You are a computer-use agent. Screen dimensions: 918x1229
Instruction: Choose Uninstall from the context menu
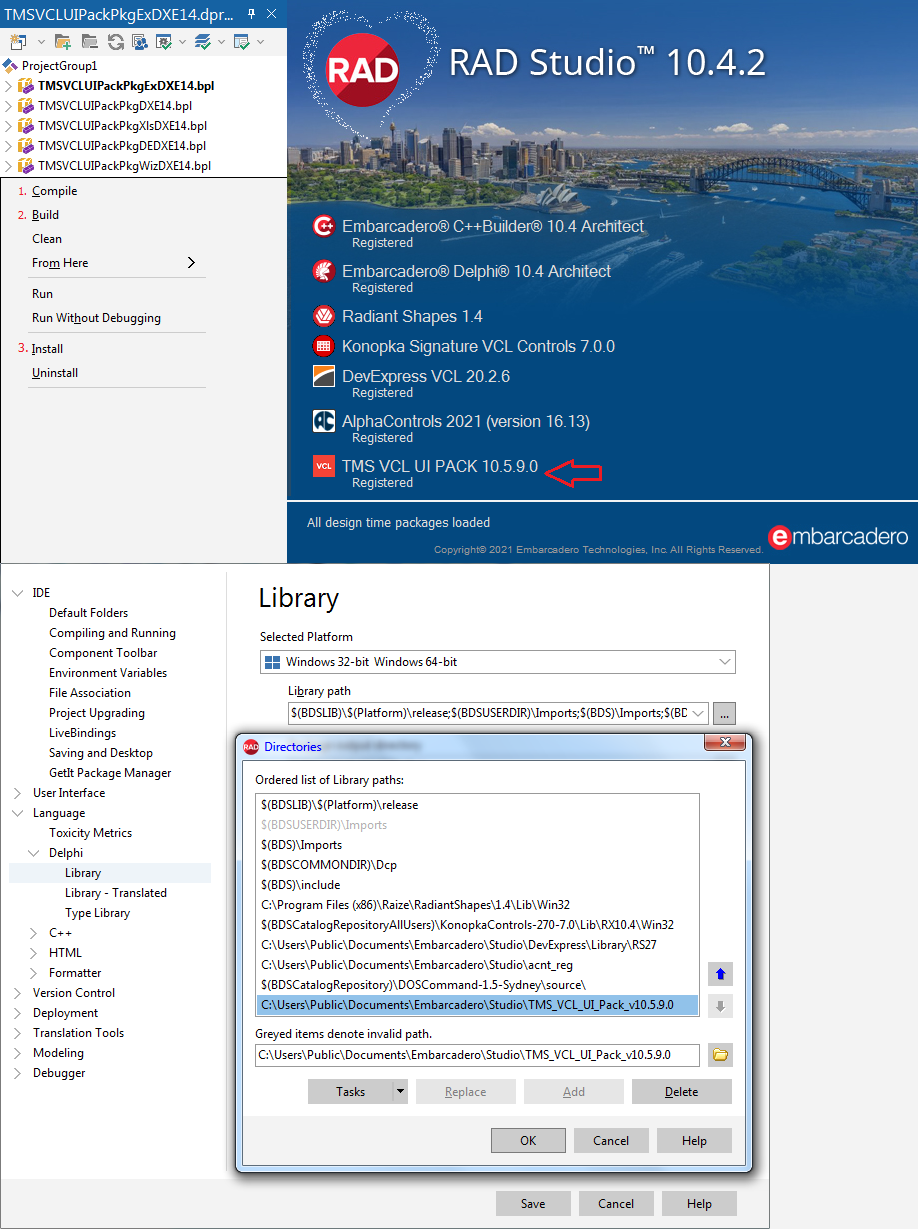(55, 373)
